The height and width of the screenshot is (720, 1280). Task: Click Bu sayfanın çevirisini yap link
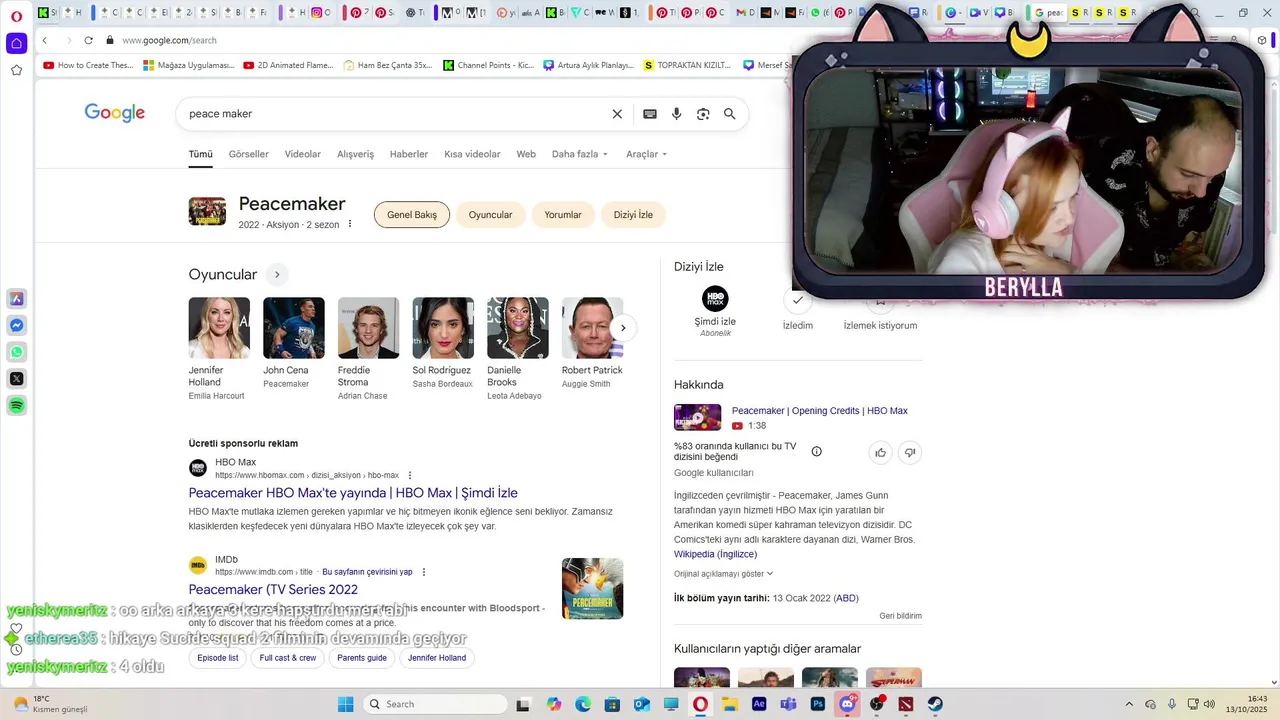(367, 572)
